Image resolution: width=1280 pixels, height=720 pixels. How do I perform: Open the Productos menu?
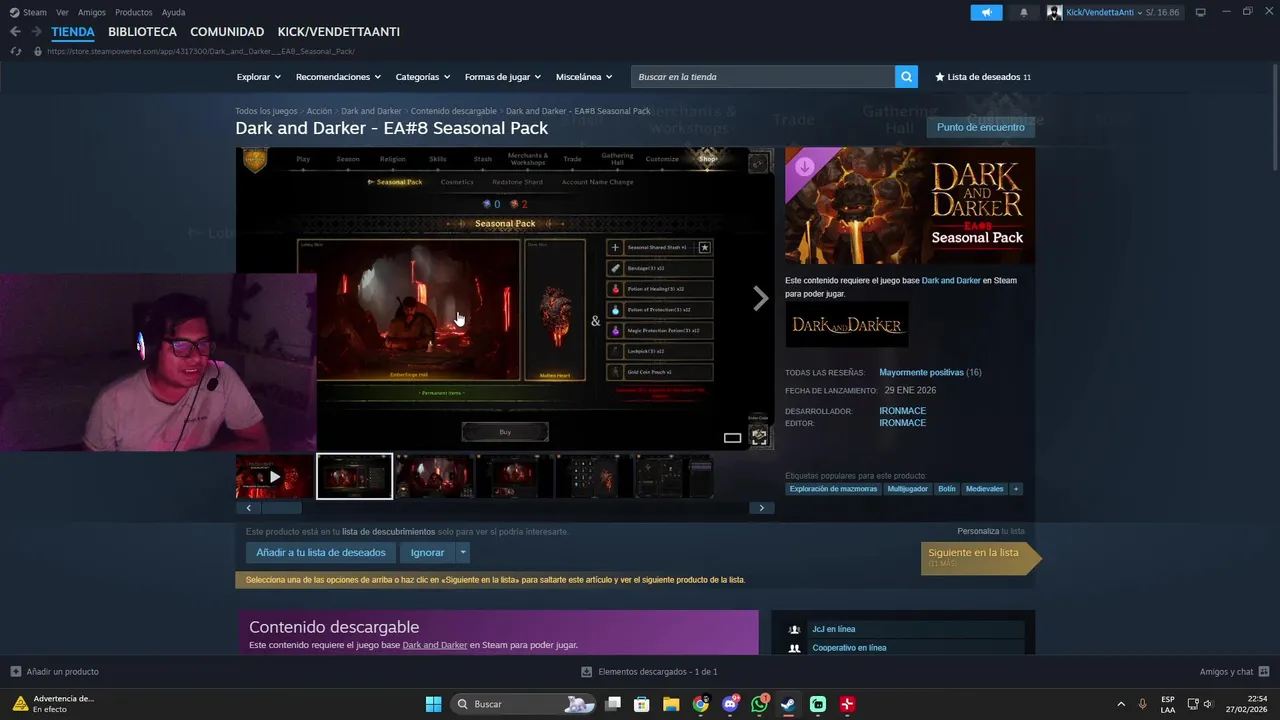(134, 12)
